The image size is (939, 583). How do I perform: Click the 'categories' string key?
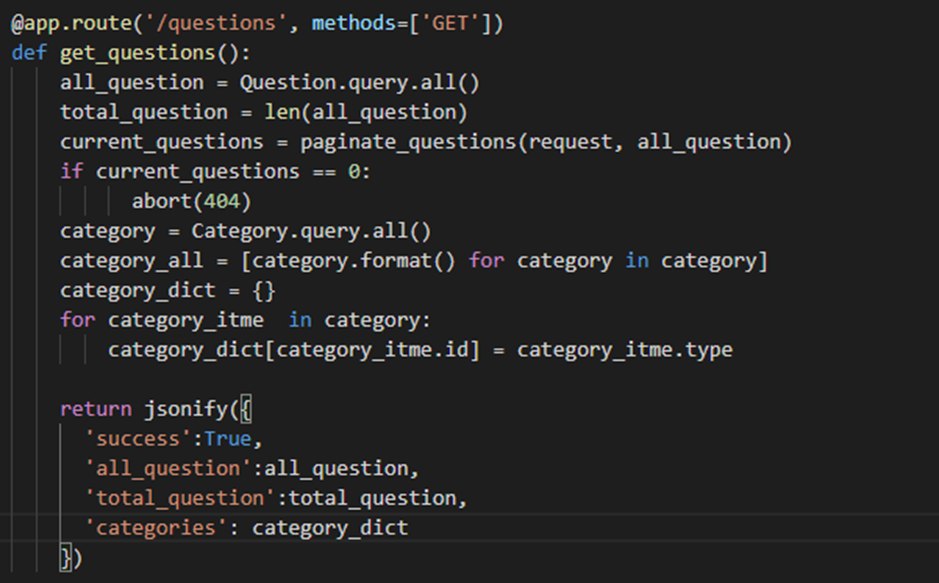coord(156,529)
